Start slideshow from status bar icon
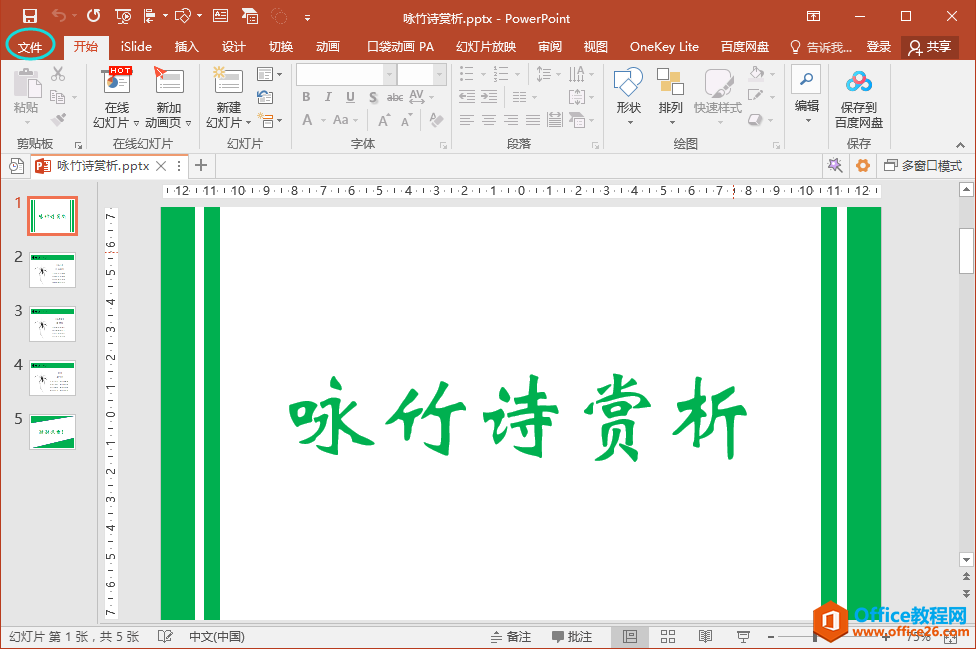The width and height of the screenshot is (976, 649). pos(743,636)
